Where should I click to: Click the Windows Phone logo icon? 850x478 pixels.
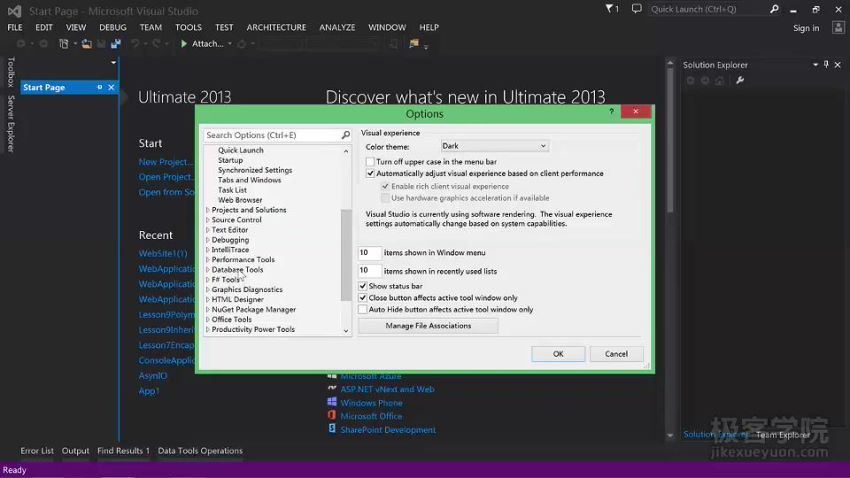[x=332, y=402]
